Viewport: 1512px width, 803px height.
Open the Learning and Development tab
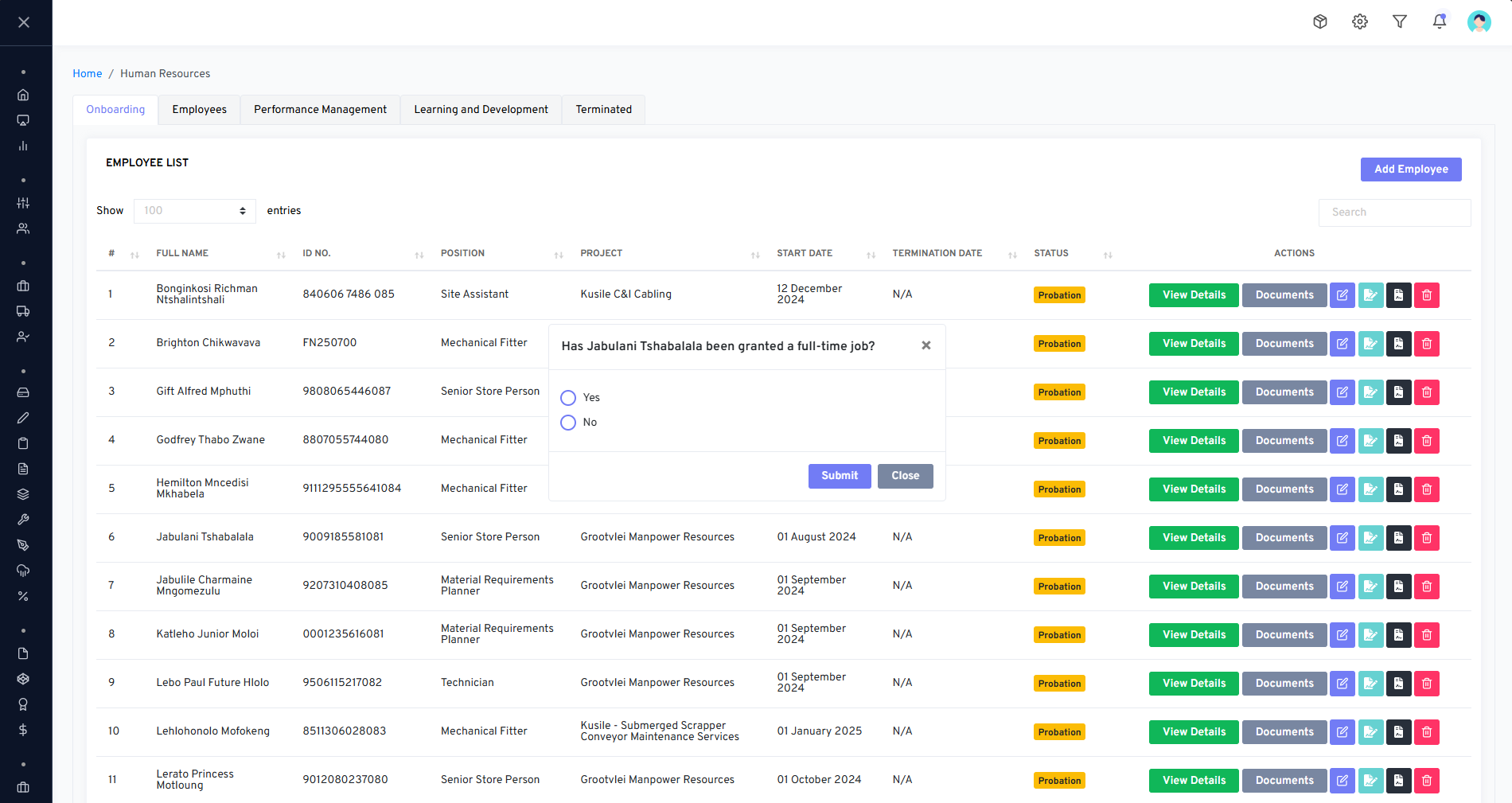coord(481,110)
